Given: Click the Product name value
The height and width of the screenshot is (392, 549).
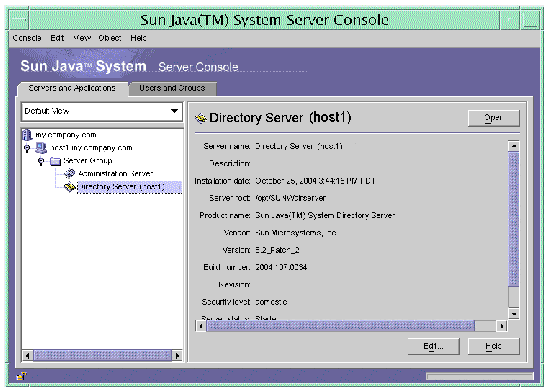Looking at the screenshot, I should 325,215.
